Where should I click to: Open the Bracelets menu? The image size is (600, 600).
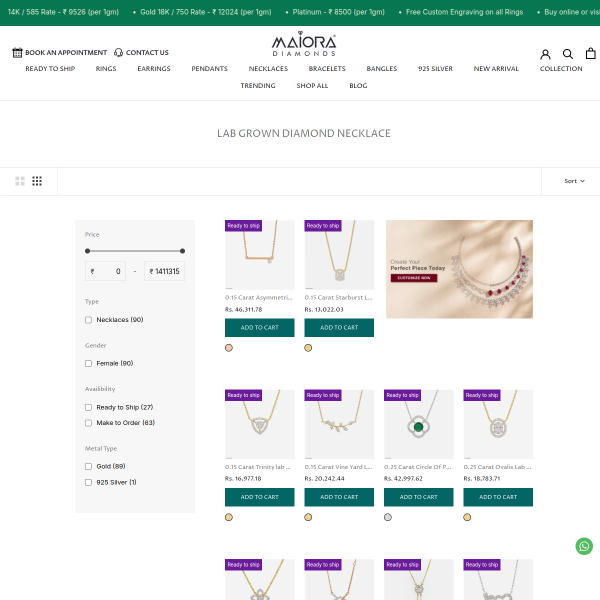pos(327,68)
